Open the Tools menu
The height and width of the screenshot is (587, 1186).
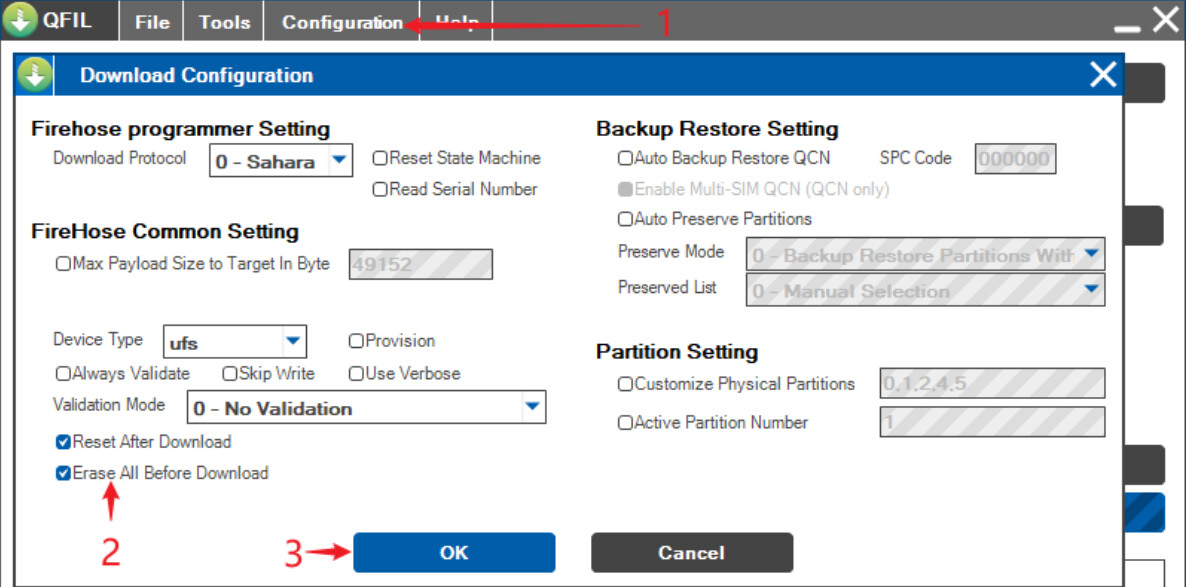pos(224,22)
